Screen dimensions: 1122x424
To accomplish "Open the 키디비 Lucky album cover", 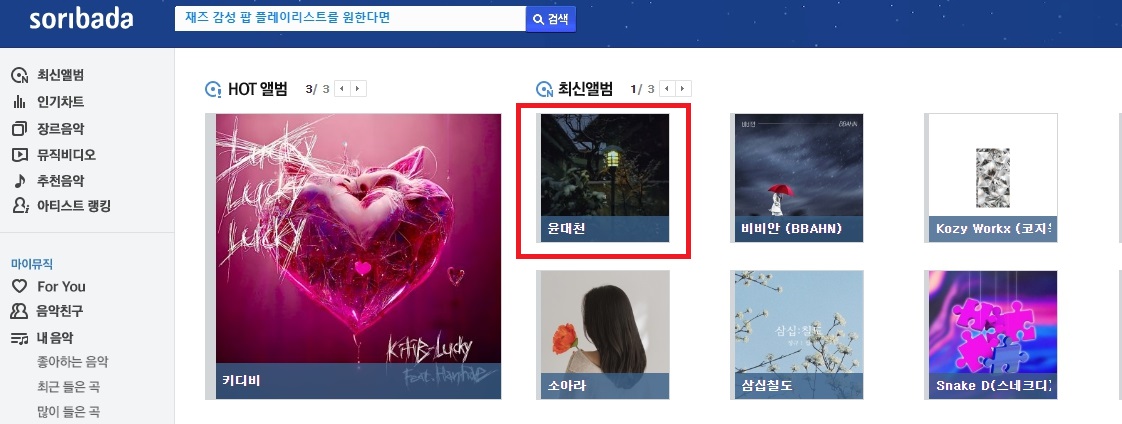I will 358,256.
